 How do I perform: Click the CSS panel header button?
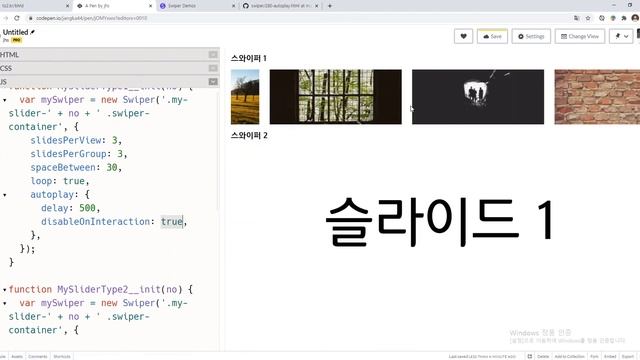[x=213, y=68]
